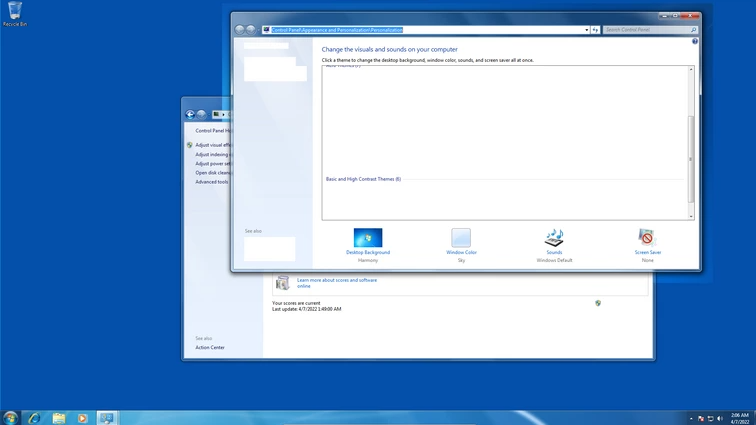756x425 pixels.
Task: Click the shield icon near scores update
Action: pos(598,303)
